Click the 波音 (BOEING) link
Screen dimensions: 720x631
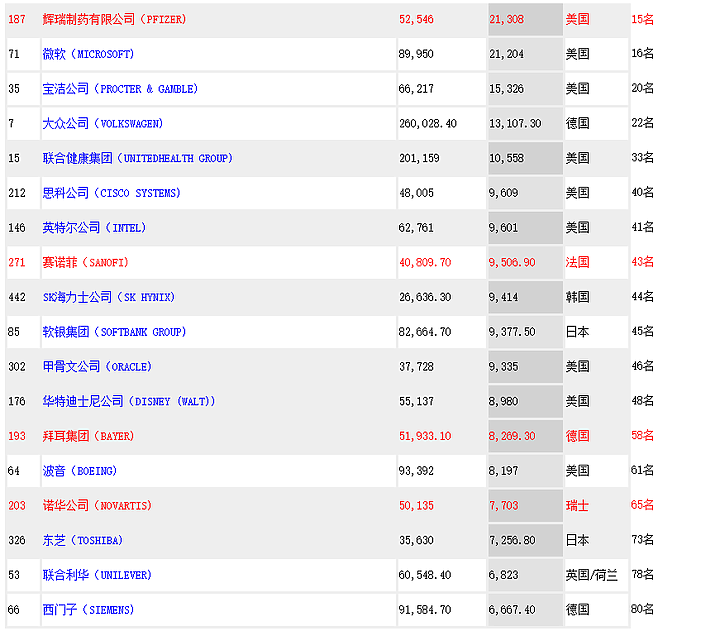coord(79,471)
